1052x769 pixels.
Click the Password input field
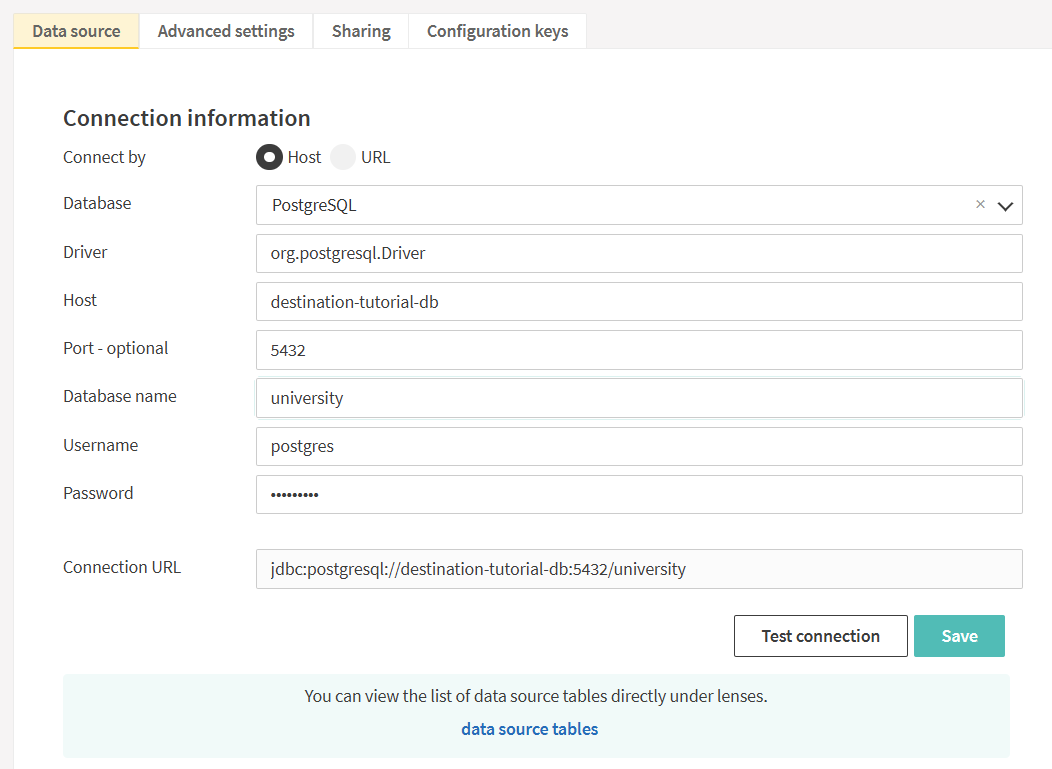(638, 494)
